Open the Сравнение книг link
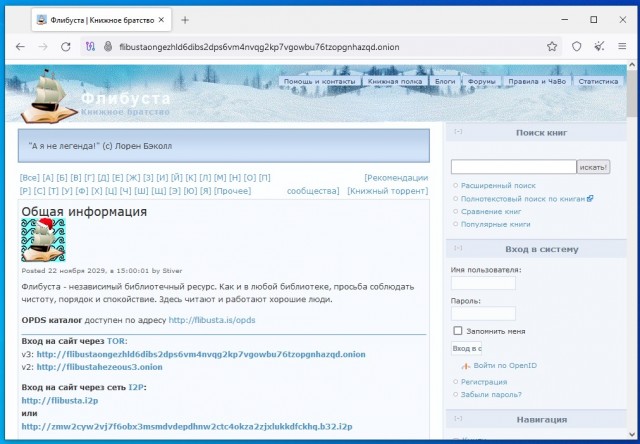Screen dimensions: 640x444 click(491, 211)
